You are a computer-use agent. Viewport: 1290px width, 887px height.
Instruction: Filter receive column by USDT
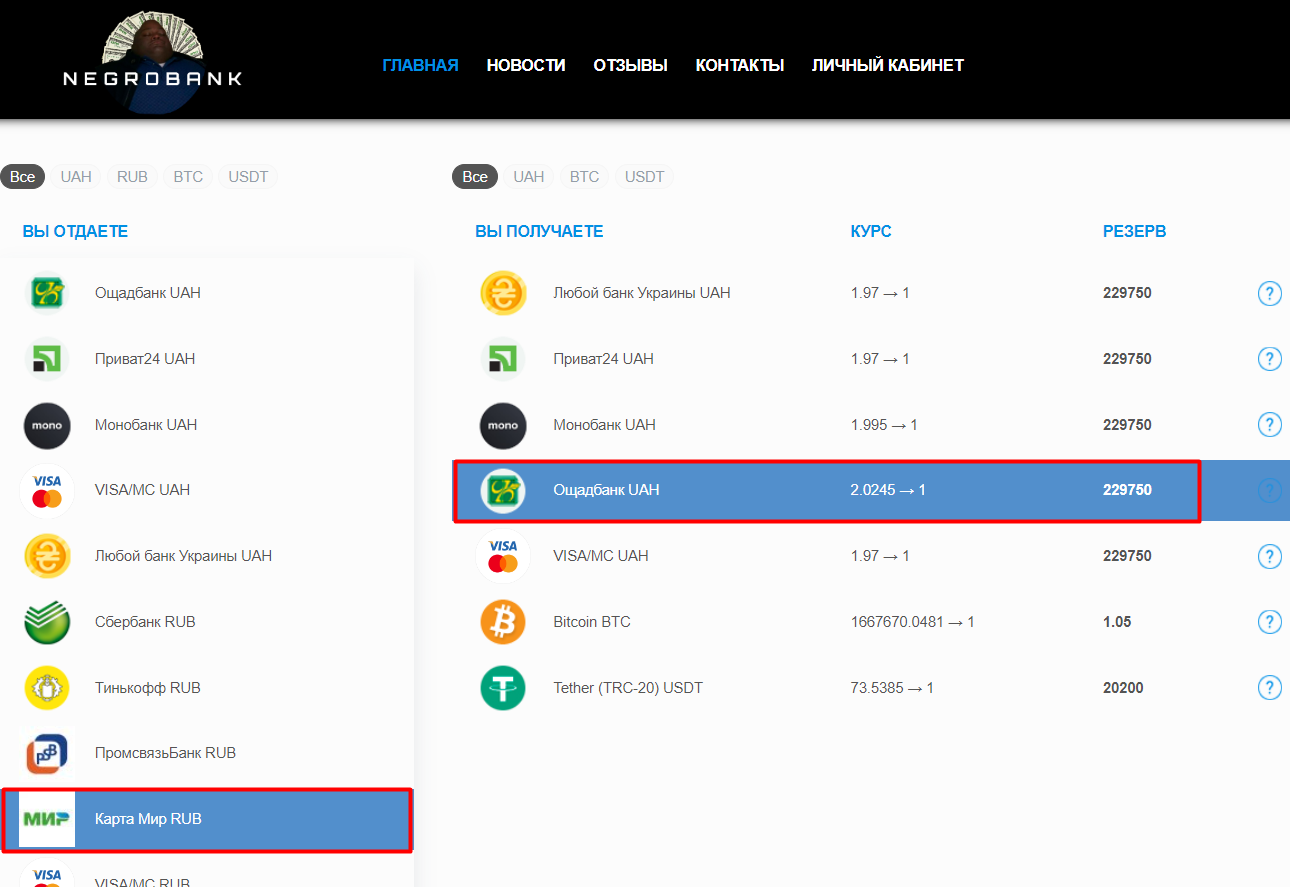point(645,177)
